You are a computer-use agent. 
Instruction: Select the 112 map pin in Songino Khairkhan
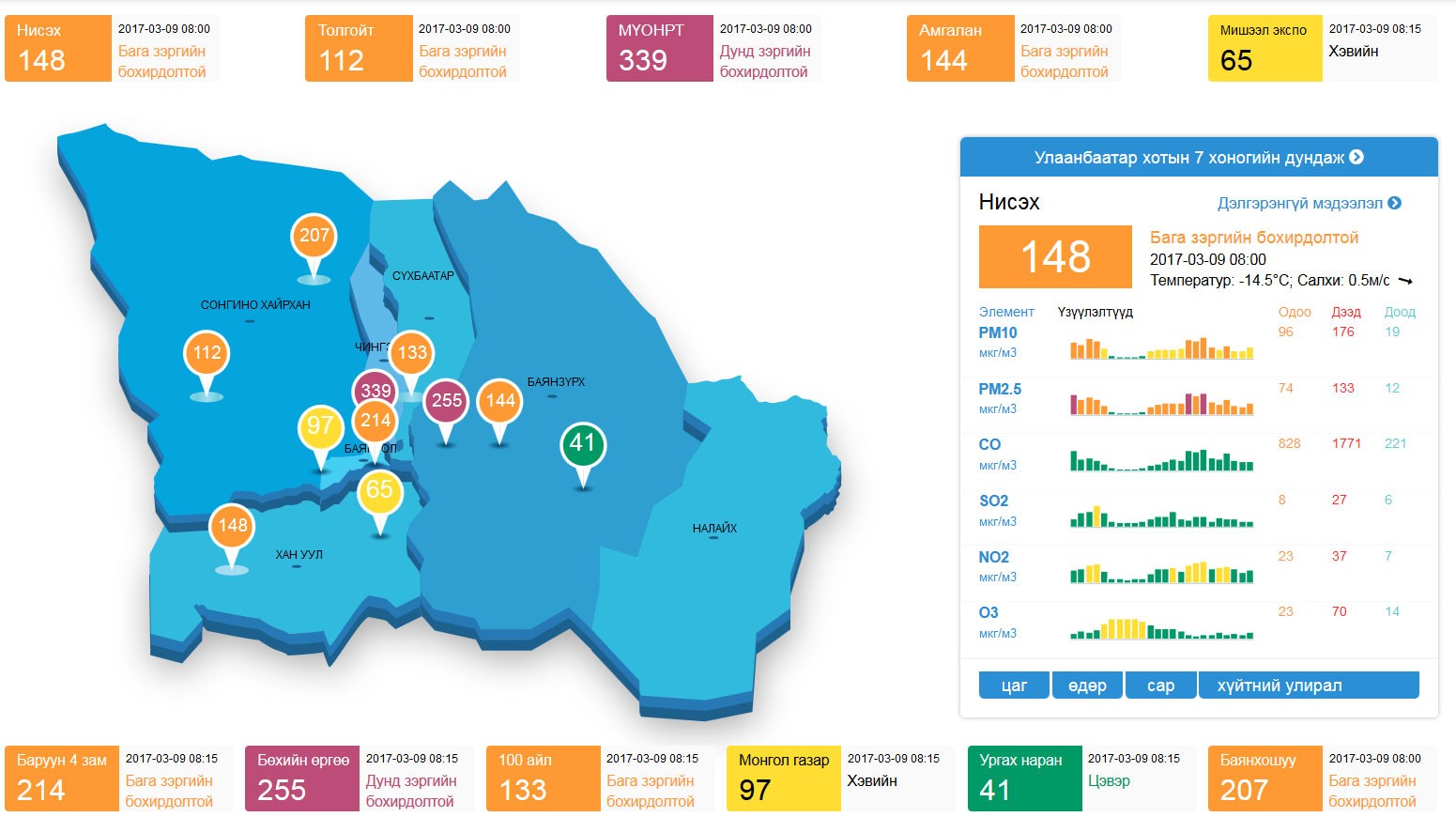tap(207, 353)
